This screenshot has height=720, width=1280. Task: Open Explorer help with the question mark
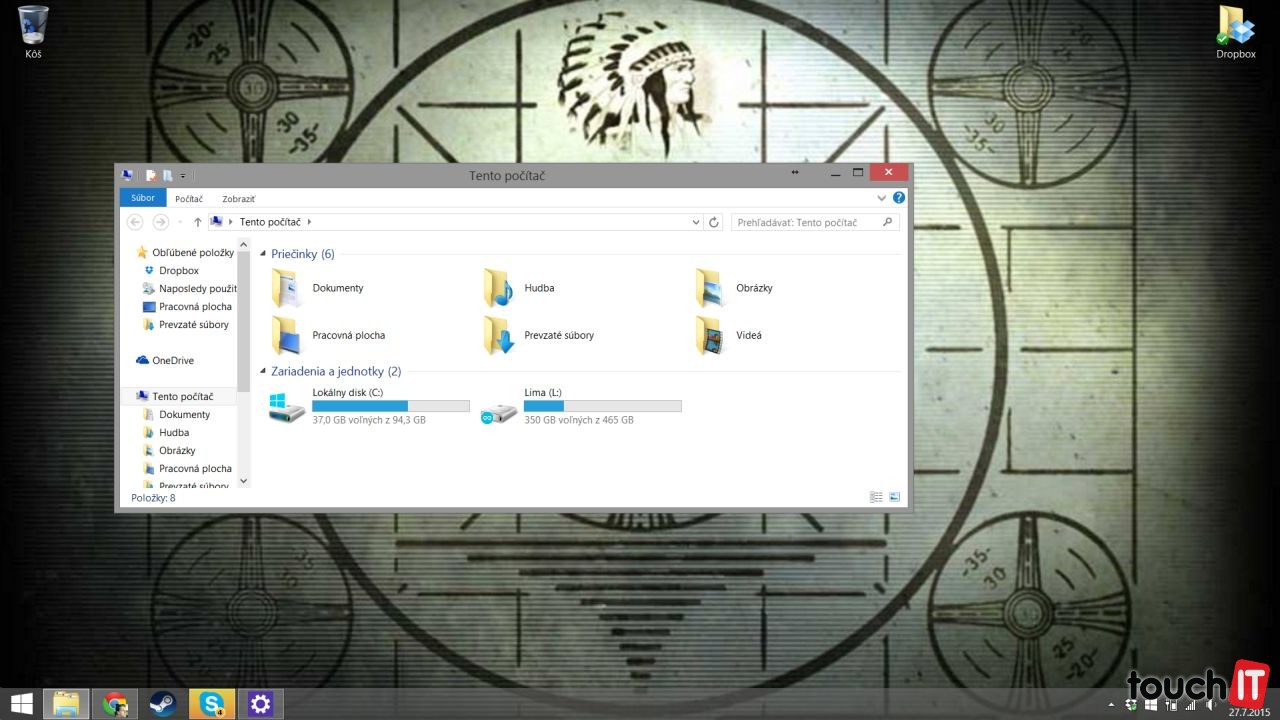899,198
